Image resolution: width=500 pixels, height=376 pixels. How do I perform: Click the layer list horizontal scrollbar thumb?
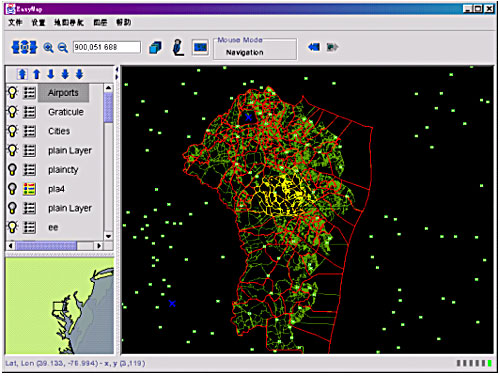[x=46, y=246]
